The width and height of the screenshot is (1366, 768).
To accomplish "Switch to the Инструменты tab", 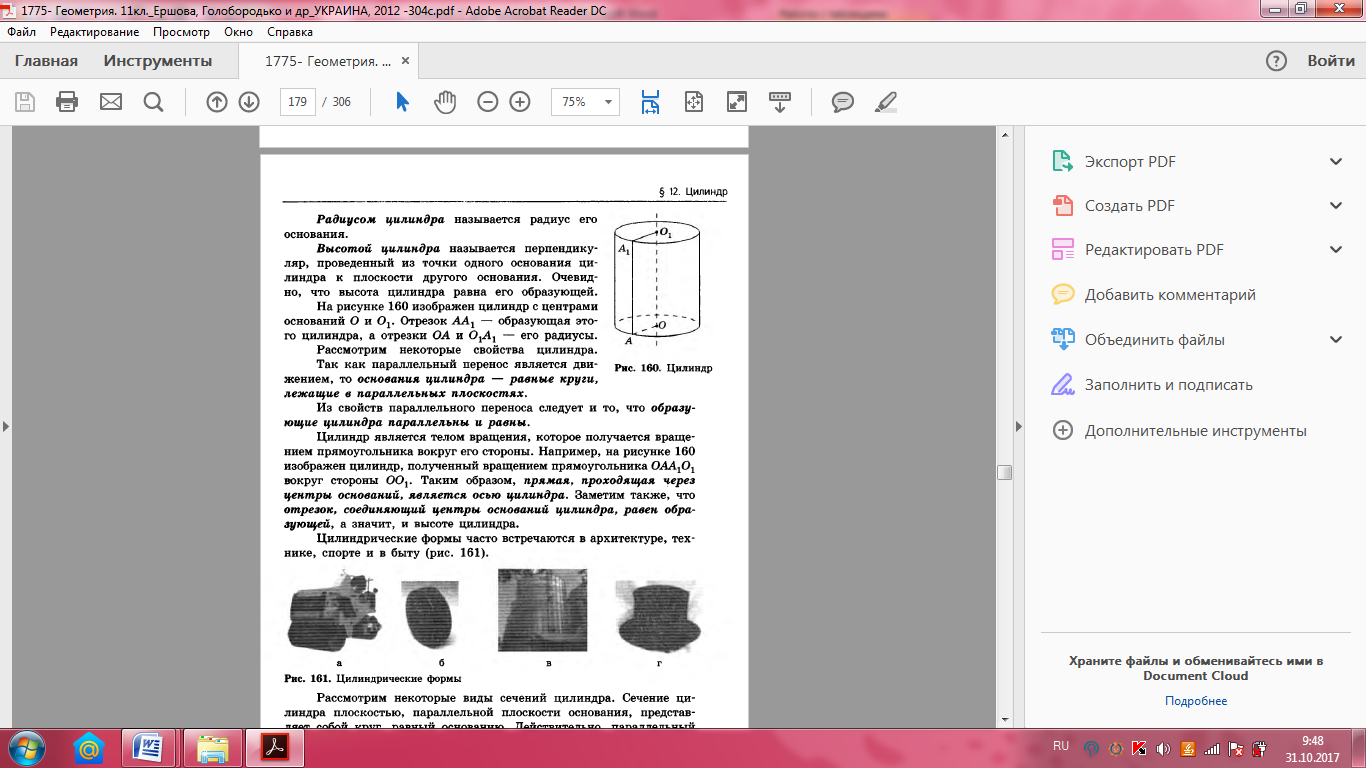I will click(158, 61).
